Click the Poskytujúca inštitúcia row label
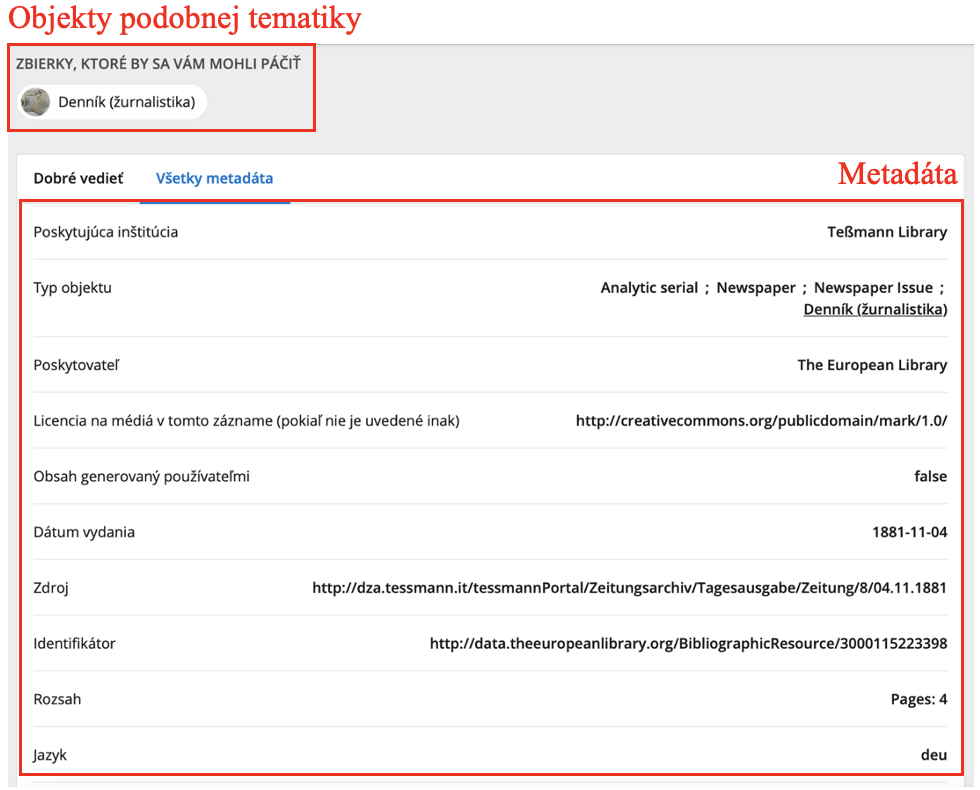 pos(106,232)
